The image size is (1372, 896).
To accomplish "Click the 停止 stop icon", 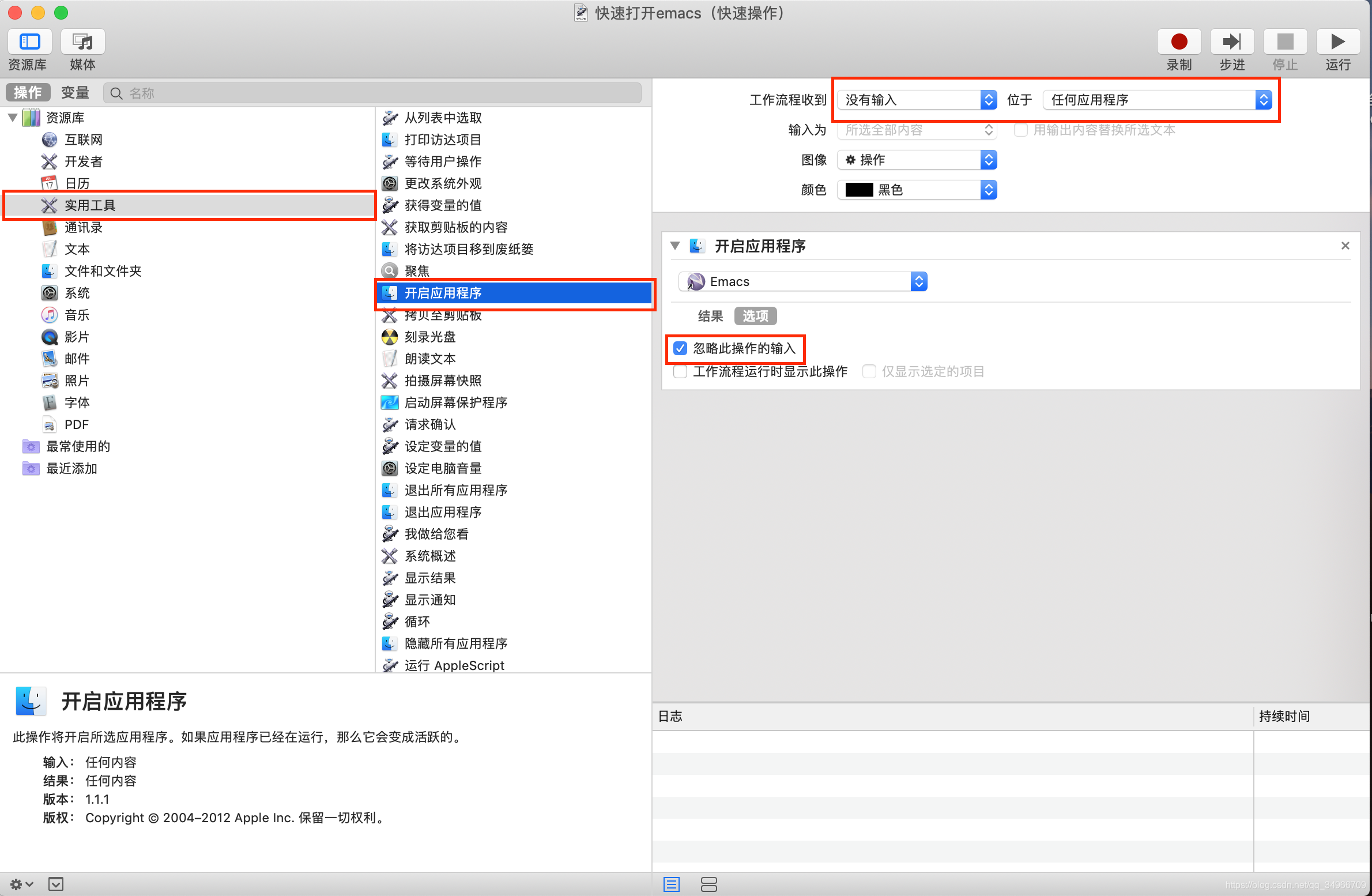I will (1285, 42).
